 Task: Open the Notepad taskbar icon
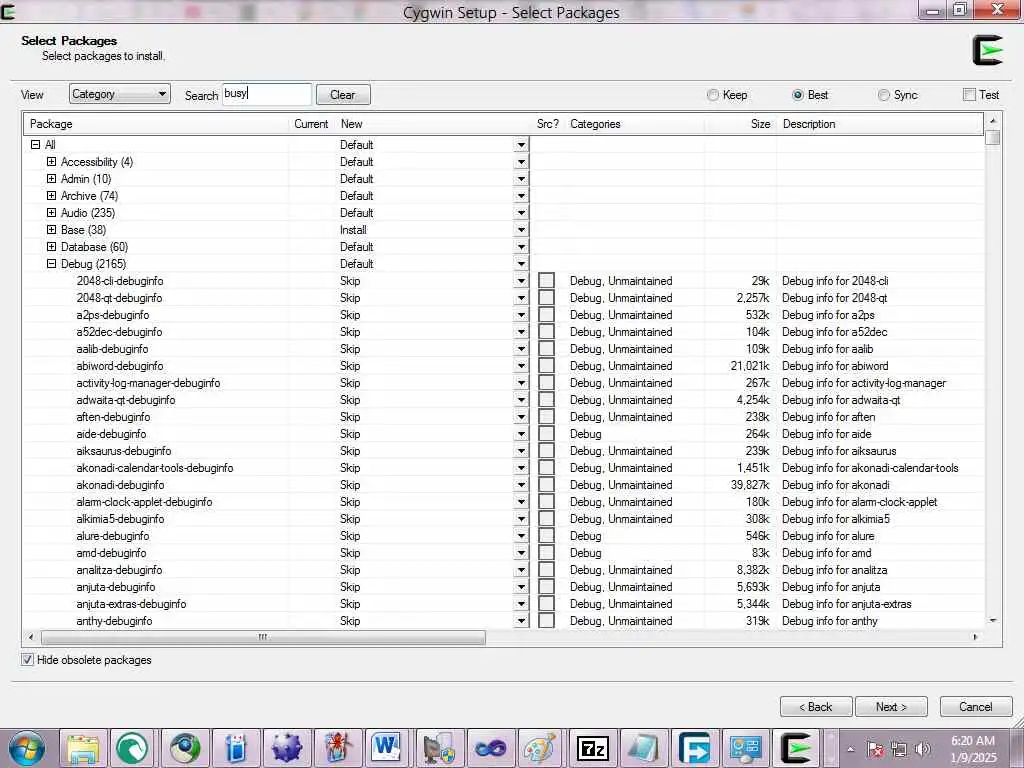click(x=643, y=748)
